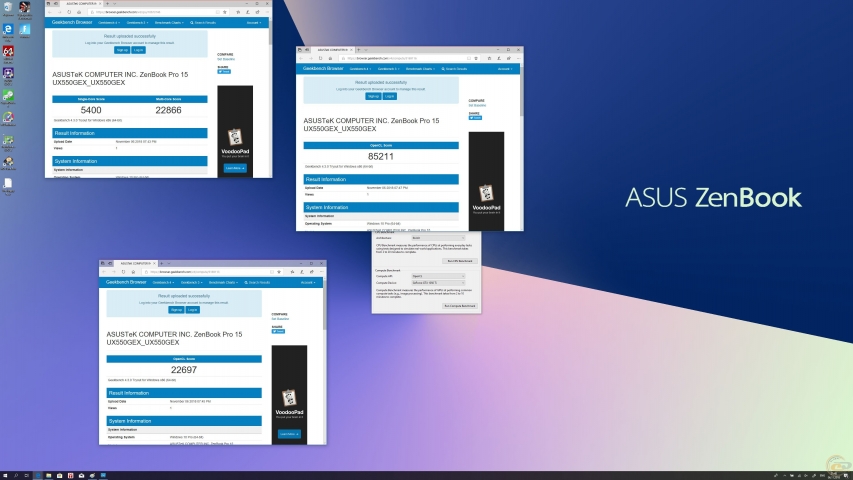Click Log in in the 22697 score window
This screenshot has height=480, width=853.
coord(193,310)
